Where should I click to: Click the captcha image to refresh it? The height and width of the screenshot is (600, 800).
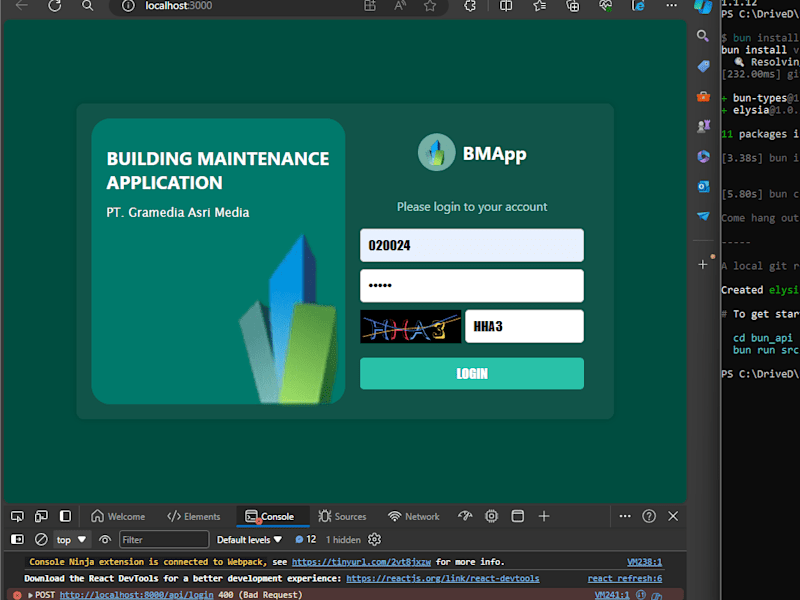(411, 327)
